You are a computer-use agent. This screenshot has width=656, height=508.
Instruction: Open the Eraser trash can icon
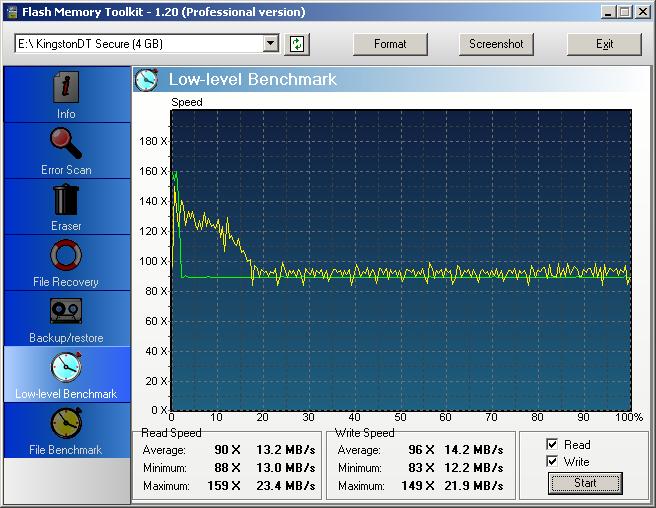coord(66,201)
